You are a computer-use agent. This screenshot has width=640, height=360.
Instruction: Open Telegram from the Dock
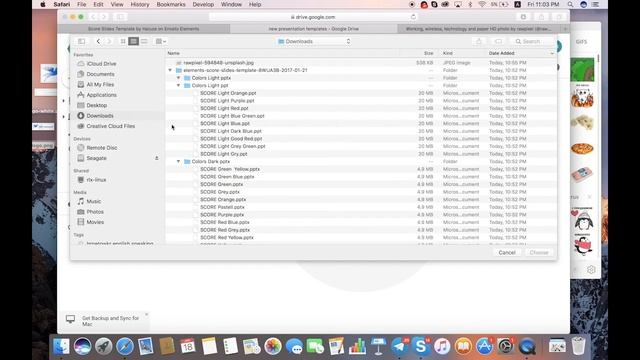(x=400, y=347)
